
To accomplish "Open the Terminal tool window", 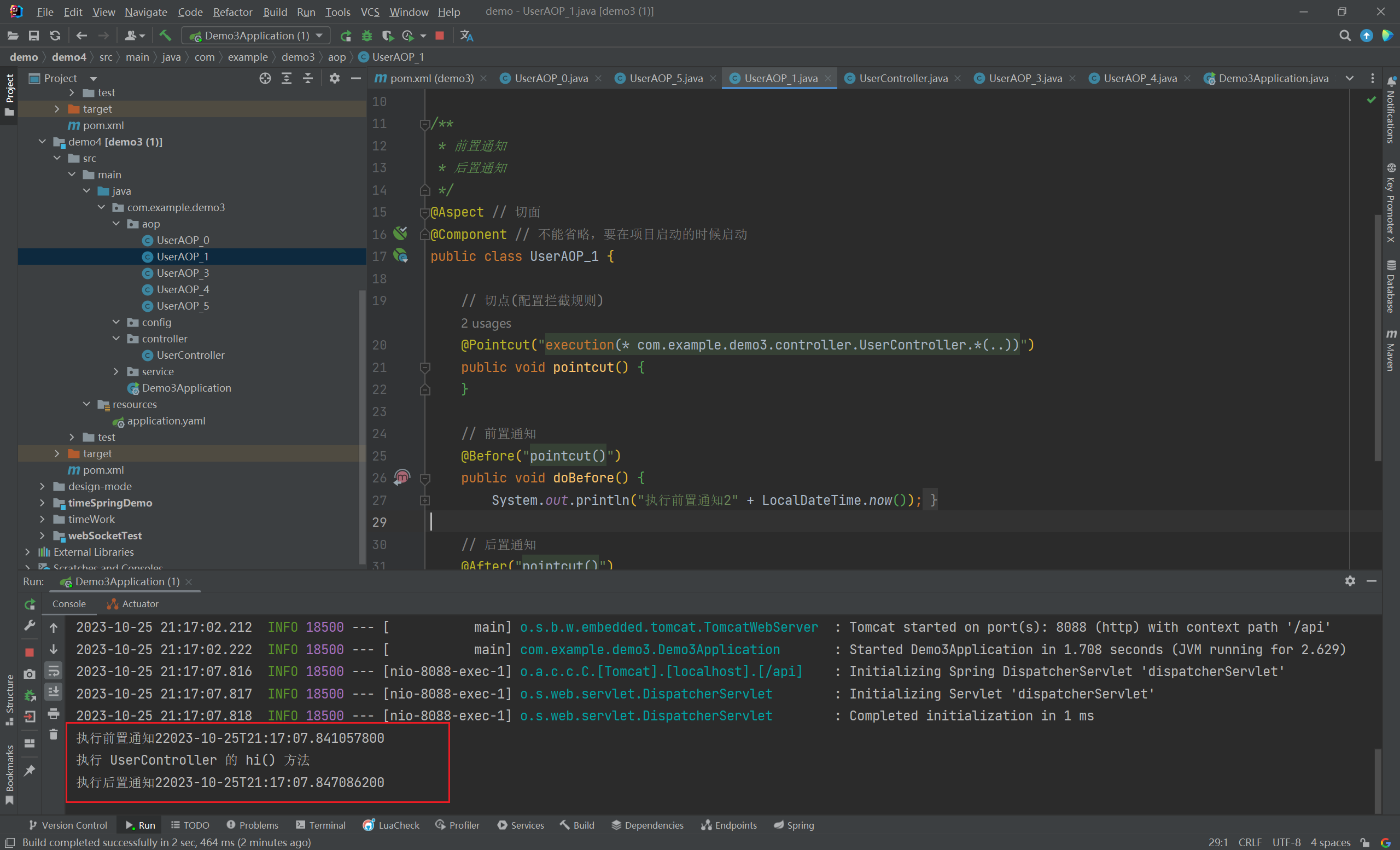I will click(321, 825).
